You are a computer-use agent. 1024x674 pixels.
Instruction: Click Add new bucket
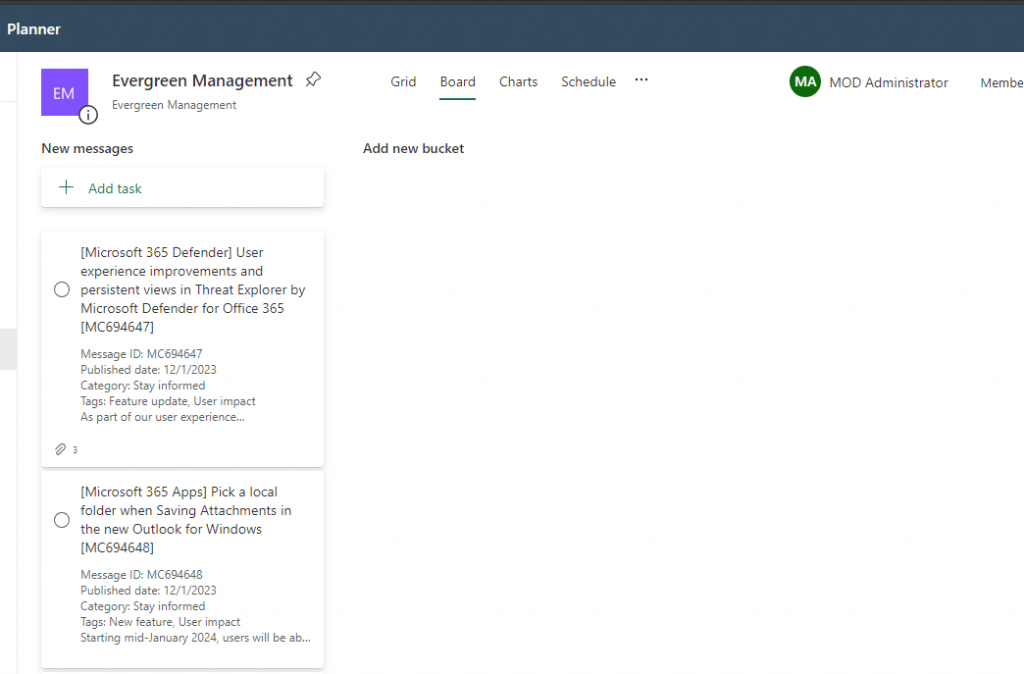pos(413,149)
